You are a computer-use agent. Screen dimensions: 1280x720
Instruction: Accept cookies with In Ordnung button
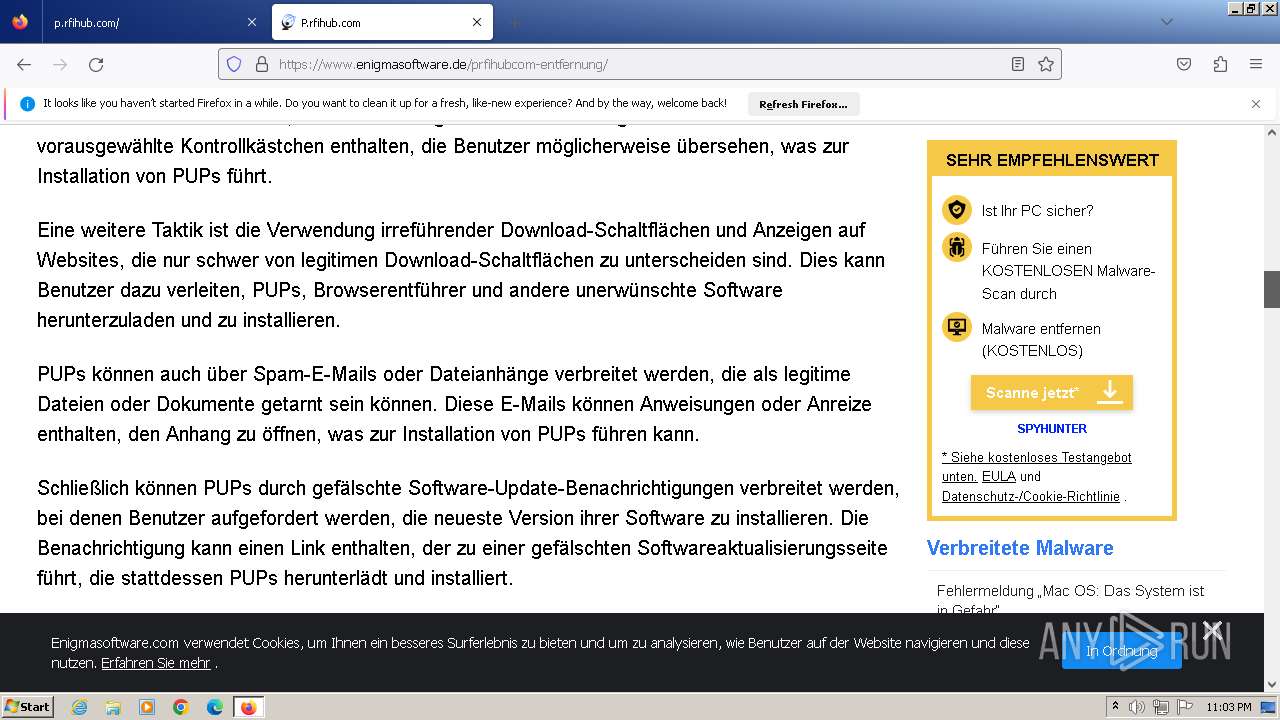pyautogui.click(x=1122, y=651)
